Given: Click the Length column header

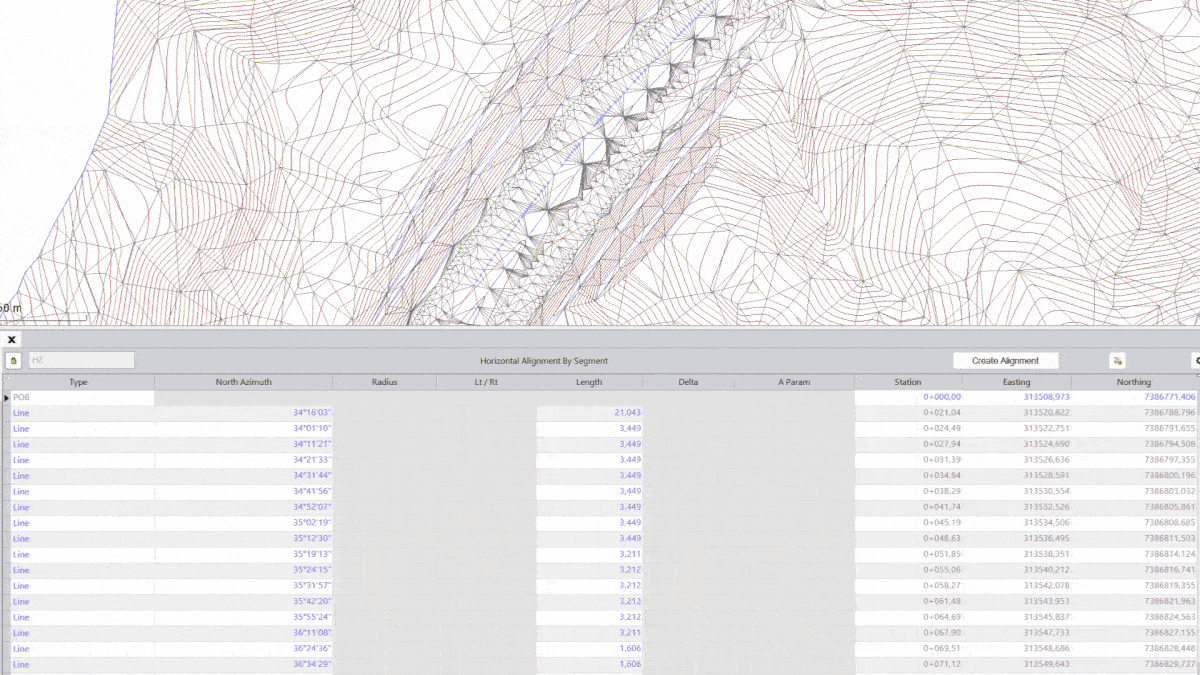Looking at the screenshot, I should [589, 382].
